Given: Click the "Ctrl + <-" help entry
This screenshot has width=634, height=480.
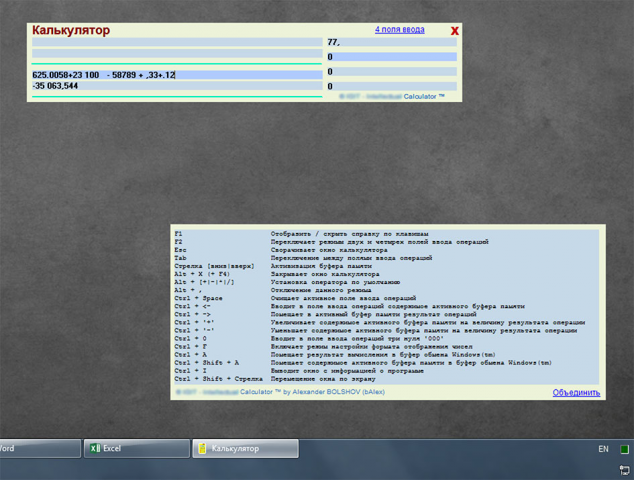Looking at the screenshot, I should tap(192, 307).
